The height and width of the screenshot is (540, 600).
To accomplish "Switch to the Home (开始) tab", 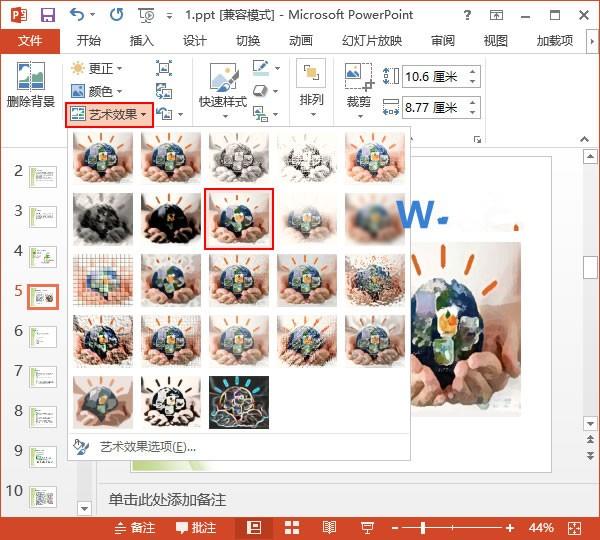I will 88,41.
